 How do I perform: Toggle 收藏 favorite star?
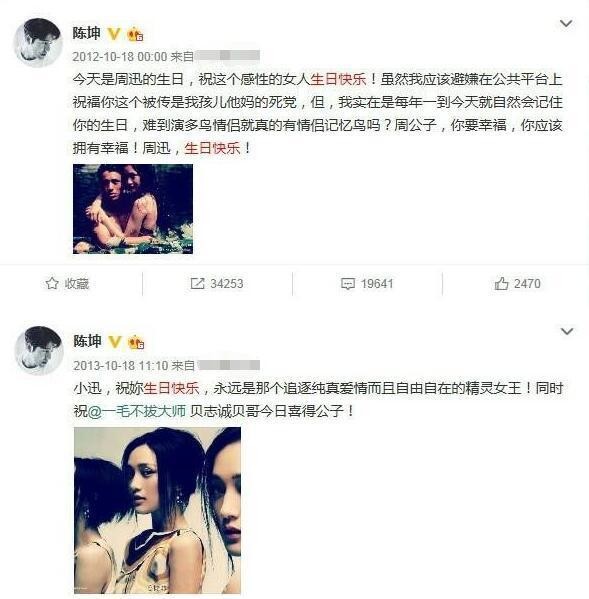click(x=67, y=284)
